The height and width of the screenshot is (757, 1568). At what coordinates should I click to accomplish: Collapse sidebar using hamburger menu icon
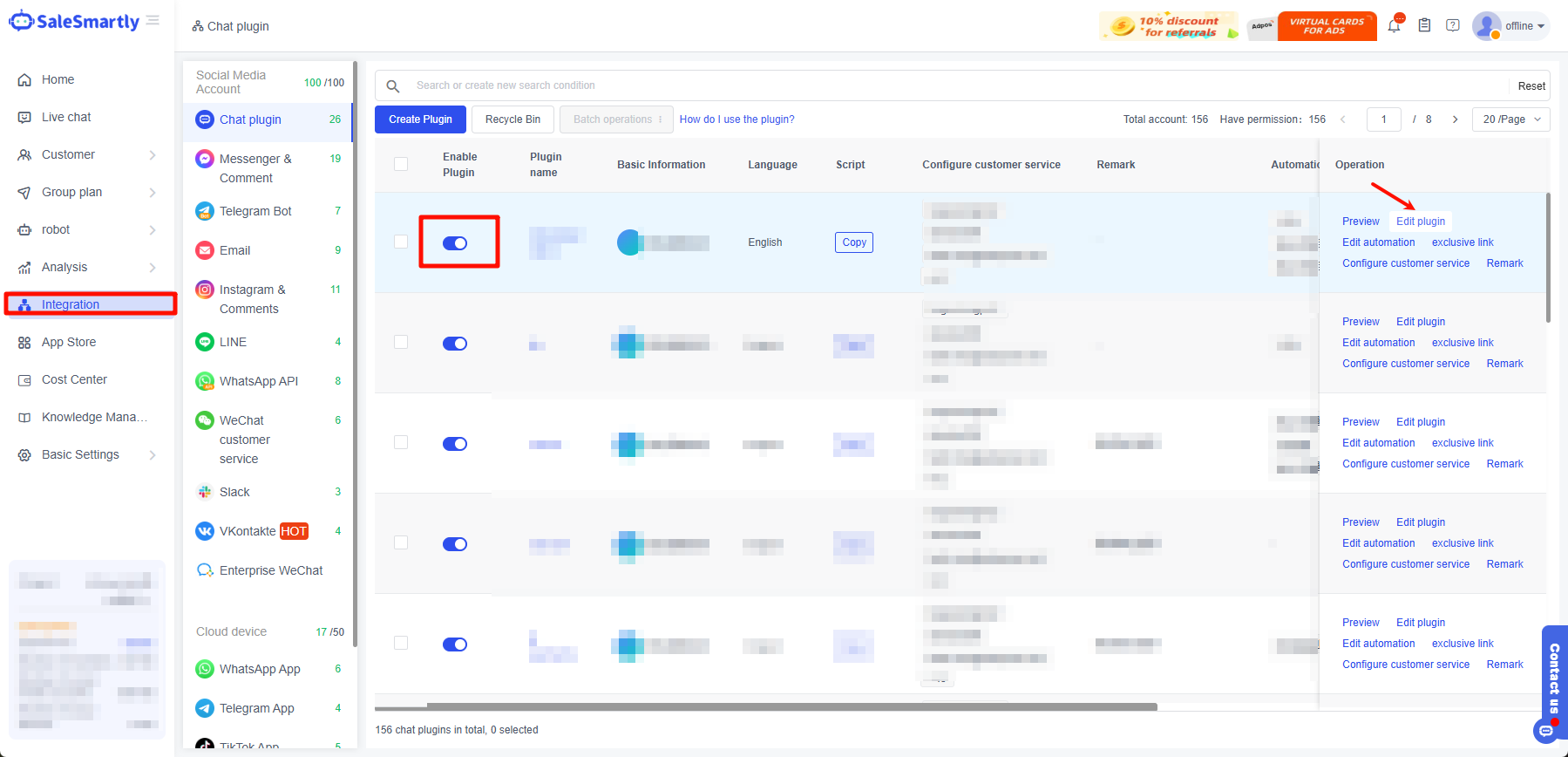153,20
